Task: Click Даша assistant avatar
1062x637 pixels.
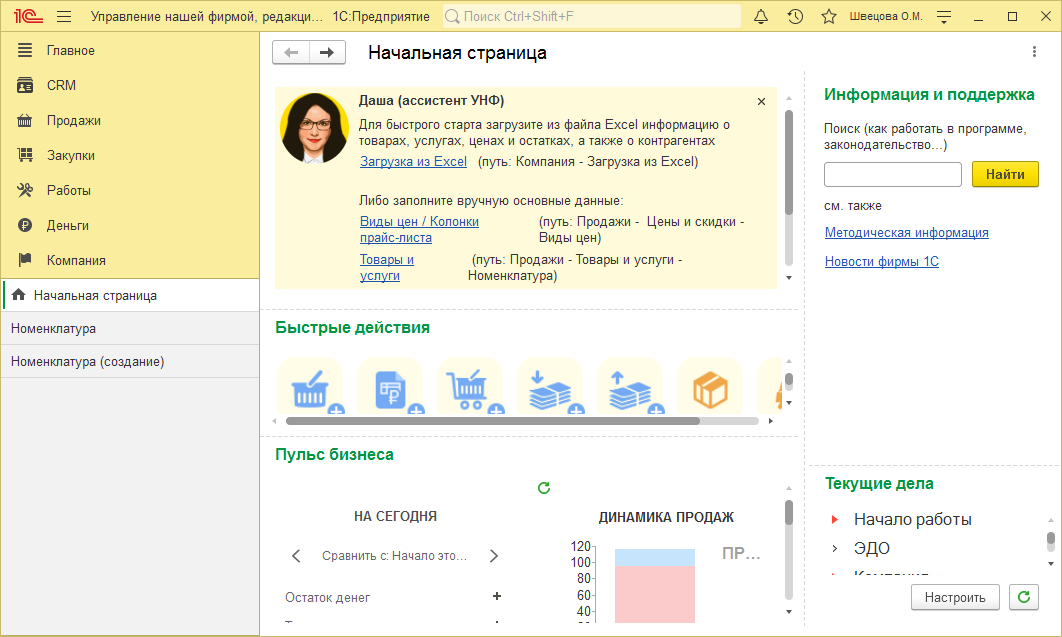Action: (x=314, y=128)
